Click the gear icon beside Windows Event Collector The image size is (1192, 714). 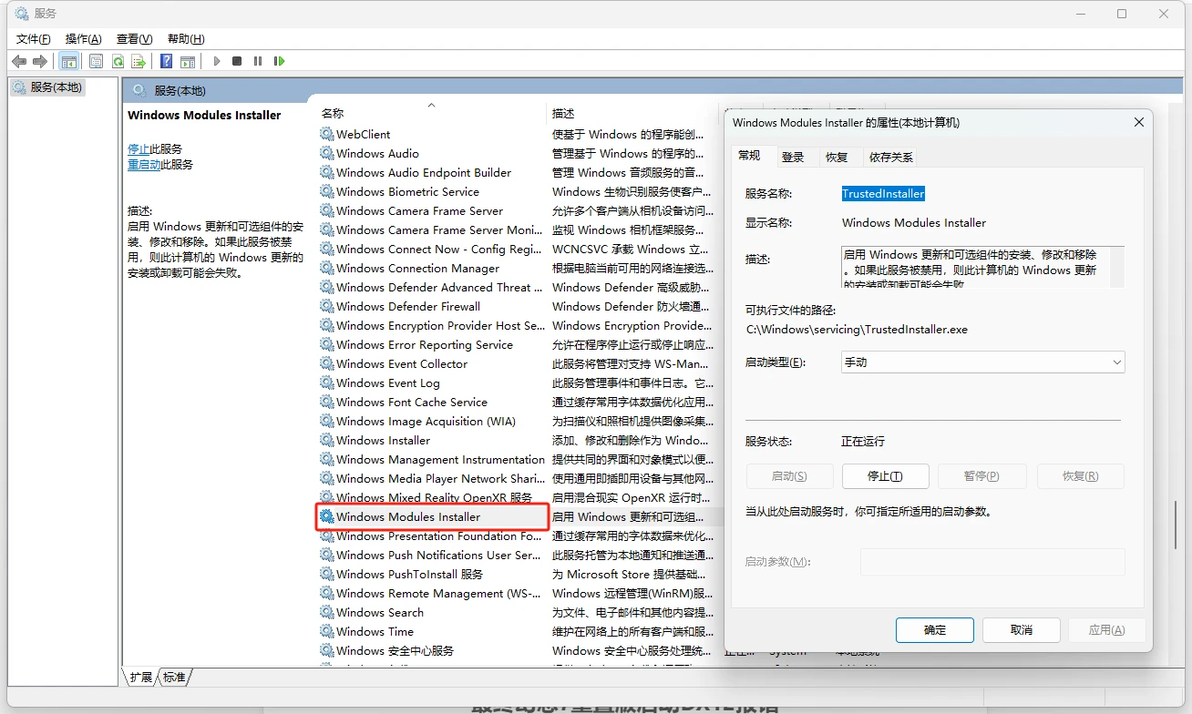click(x=327, y=363)
